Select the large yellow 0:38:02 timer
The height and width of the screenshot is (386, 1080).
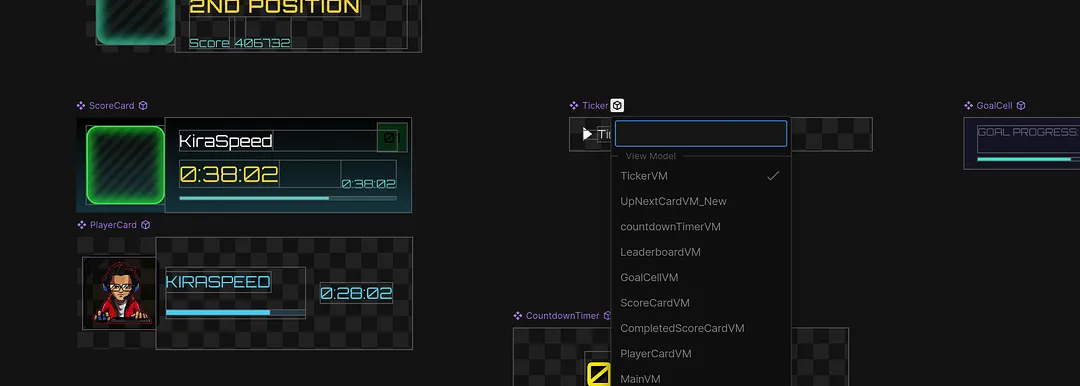click(229, 174)
